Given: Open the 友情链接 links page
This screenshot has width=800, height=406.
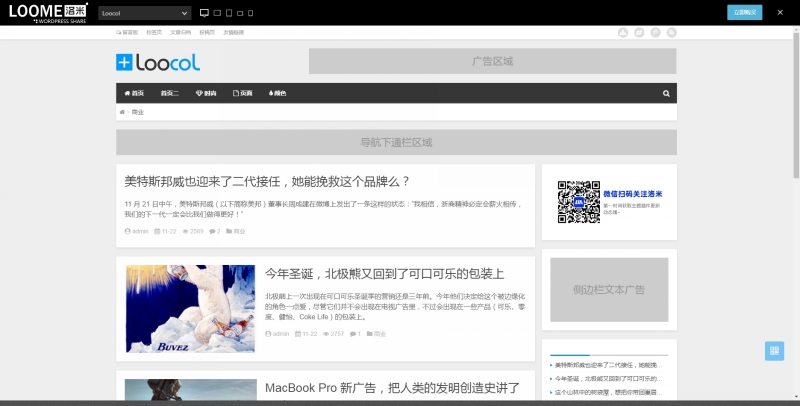Looking at the screenshot, I should point(234,32).
